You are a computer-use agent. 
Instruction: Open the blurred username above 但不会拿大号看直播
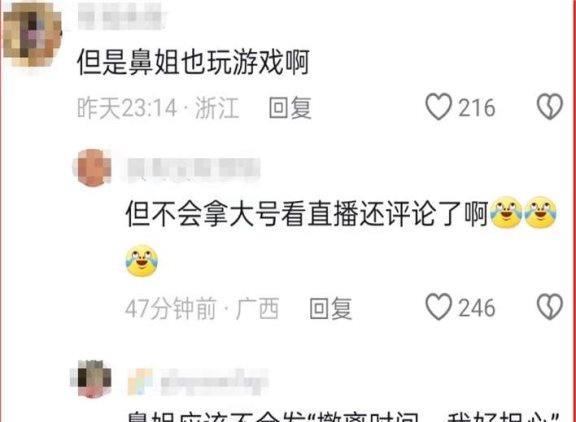[x=193, y=169]
